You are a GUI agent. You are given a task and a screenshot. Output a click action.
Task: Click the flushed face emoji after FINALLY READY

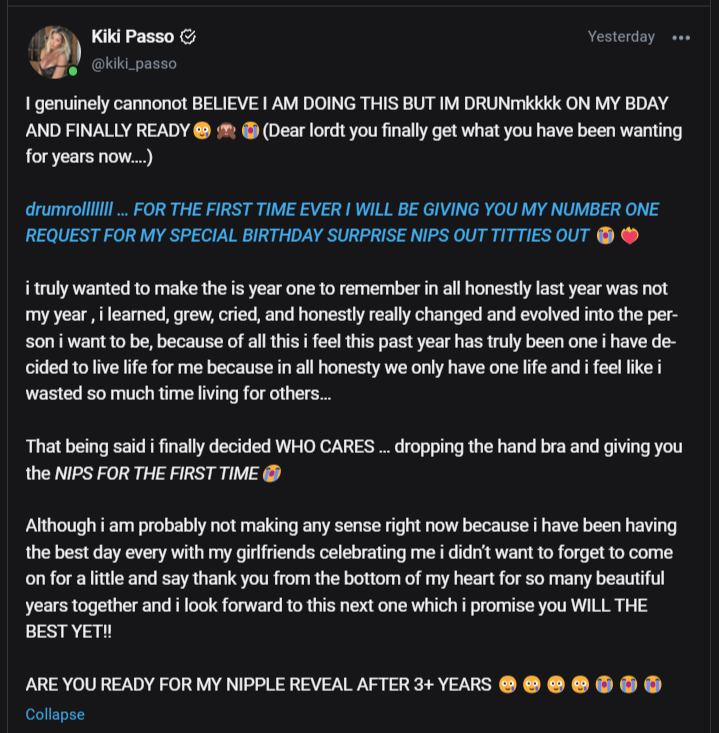click(x=201, y=130)
